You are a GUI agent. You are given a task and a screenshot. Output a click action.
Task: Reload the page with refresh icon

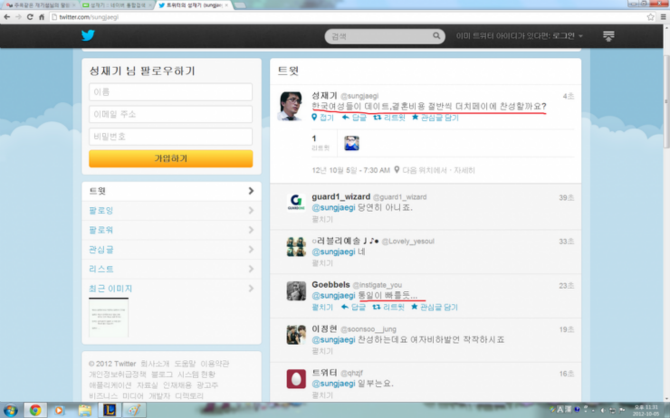tap(30, 17)
